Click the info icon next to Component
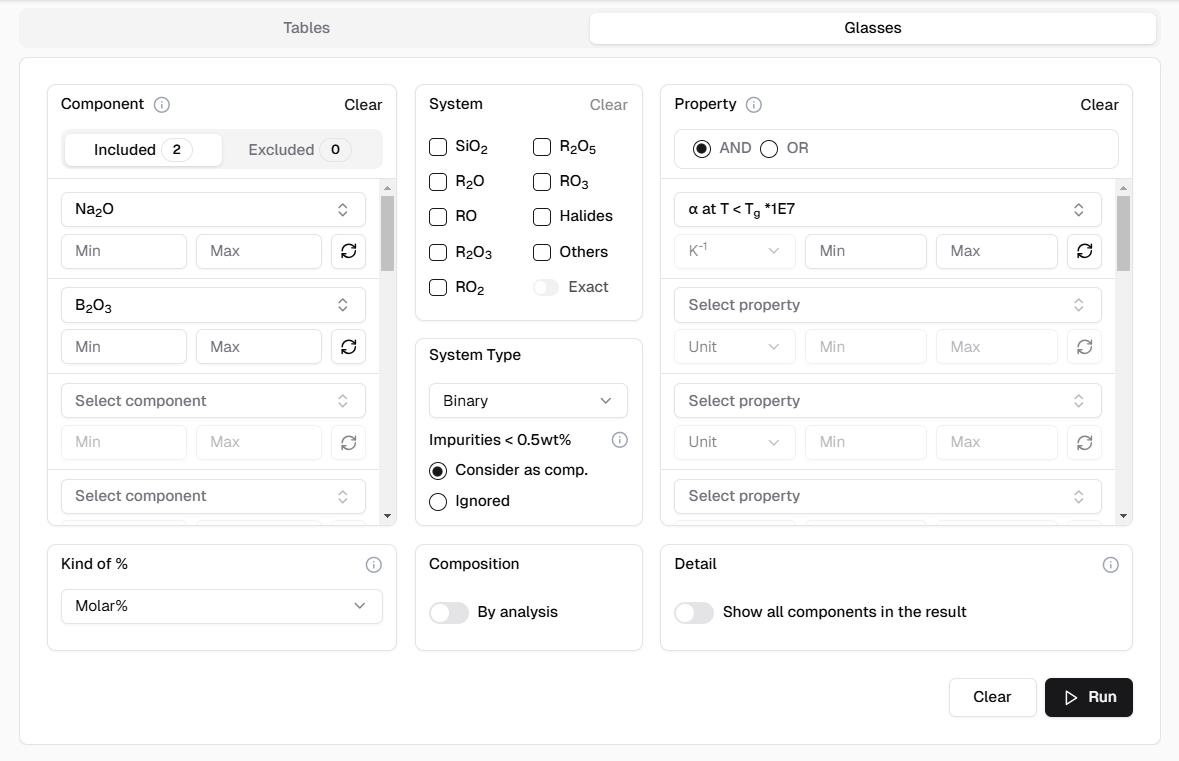 tap(162, 105)
